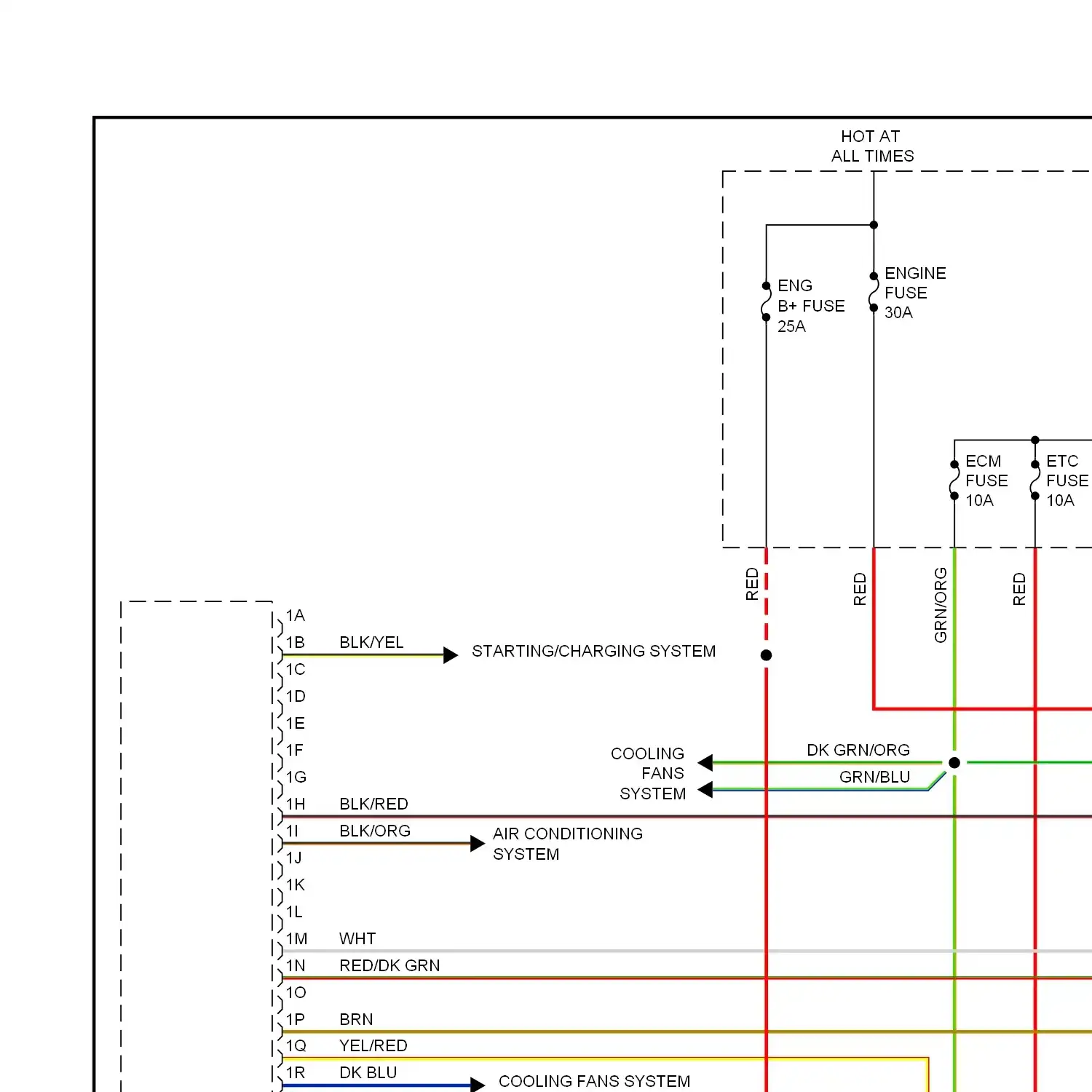
Task: Click the GRN/BLU arrowhead to cooling fans
Action: pos(705,790)
